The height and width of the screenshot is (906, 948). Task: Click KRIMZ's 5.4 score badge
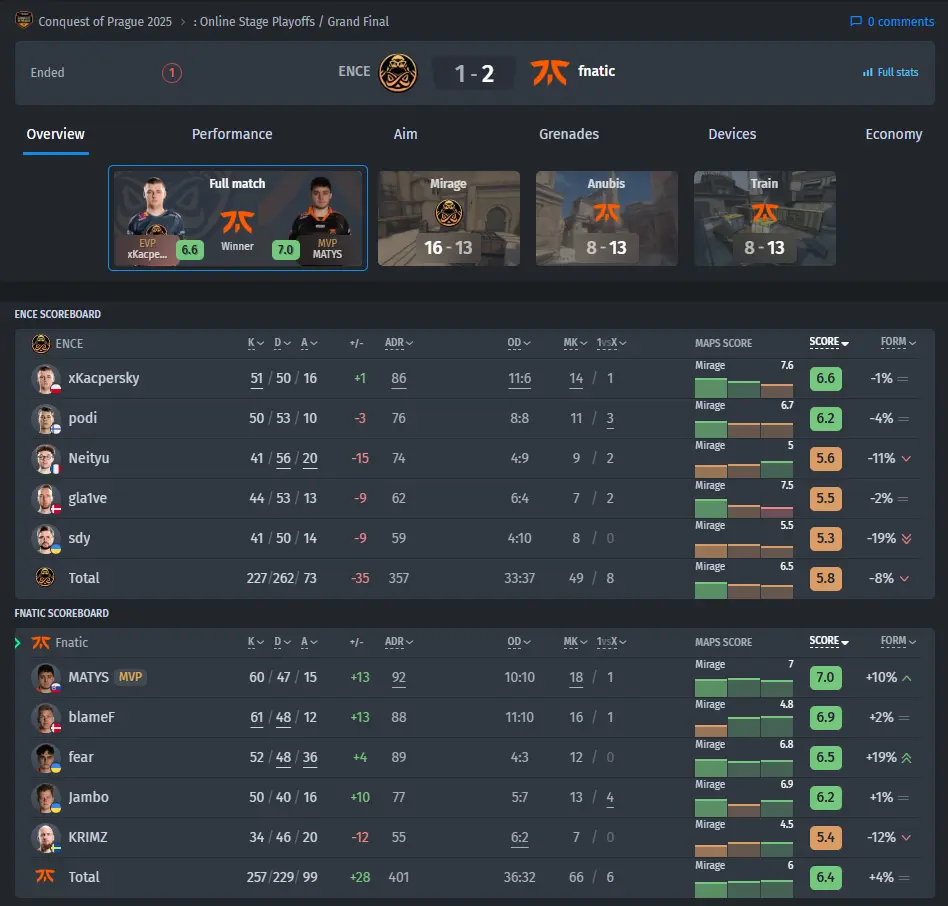click(x=825, y=837)
